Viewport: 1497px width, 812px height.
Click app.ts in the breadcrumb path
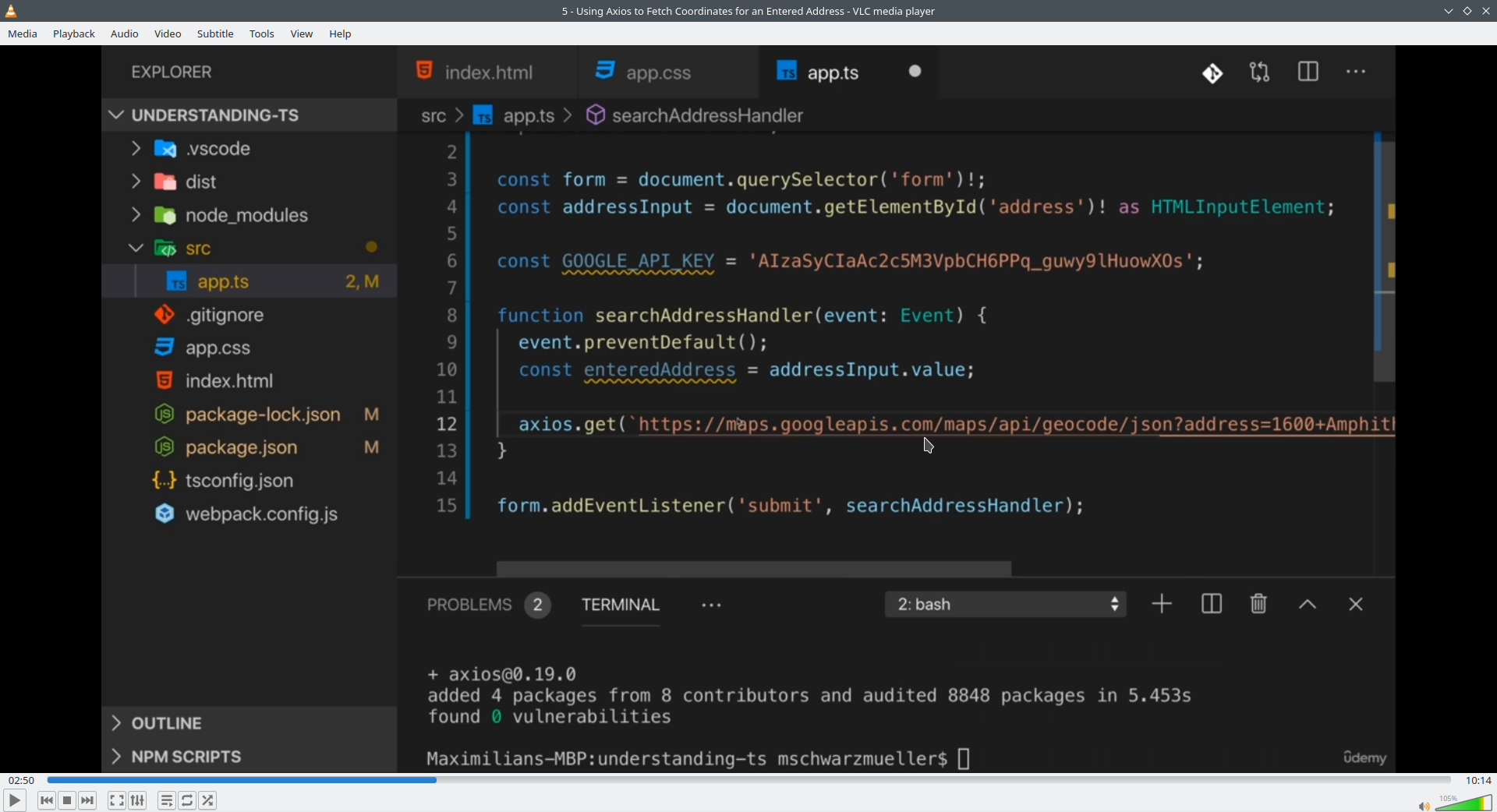pyautogui.click(x=515, y=116)
